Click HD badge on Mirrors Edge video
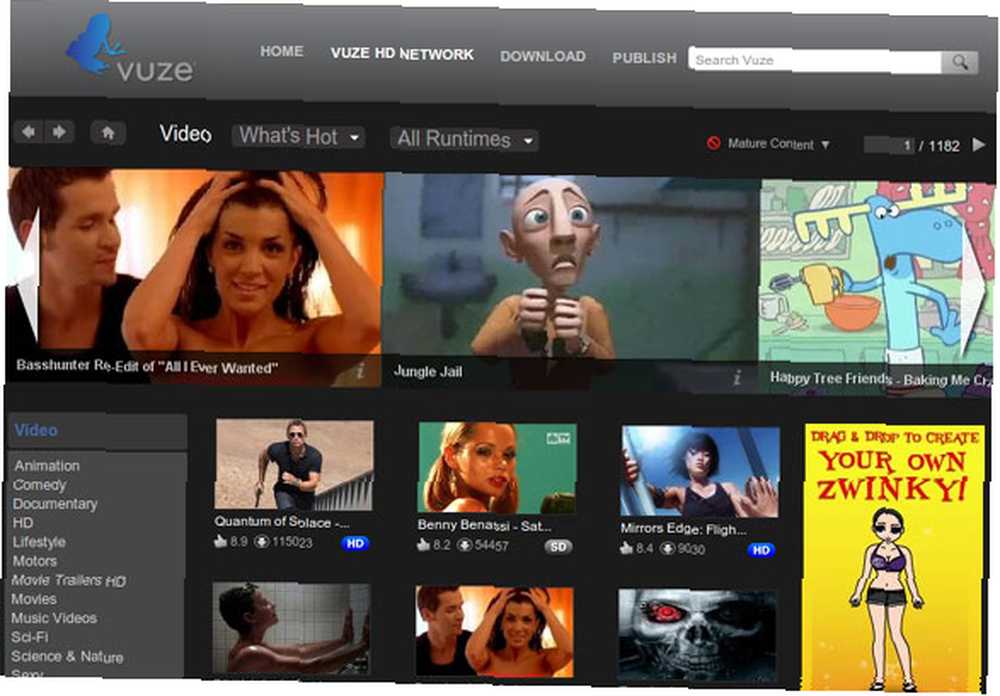This screenshot has width=1000, height=696. [x=761, y=550]
